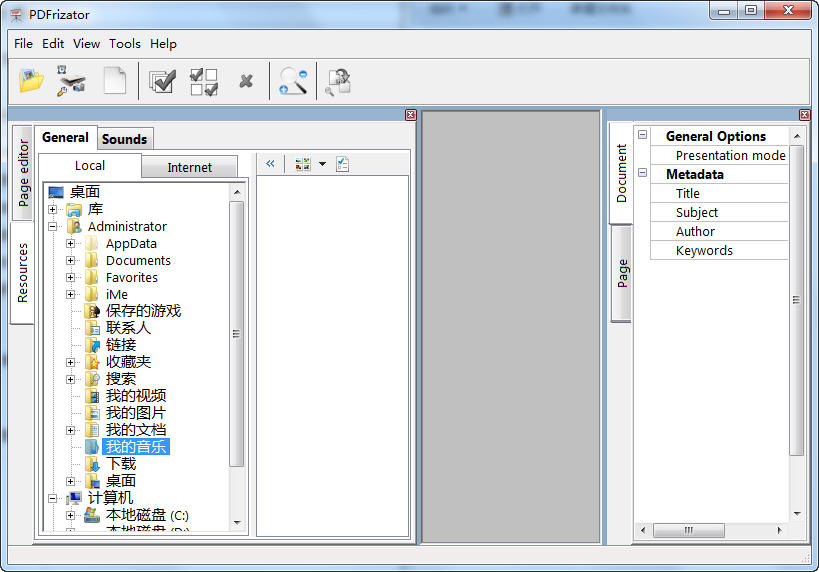Image resolution: width=819 pixels, height=572 pixels.
Task: Click the four-checkbox selection toolbar icon
Action: pyautogui.click(x=204, y=82)
